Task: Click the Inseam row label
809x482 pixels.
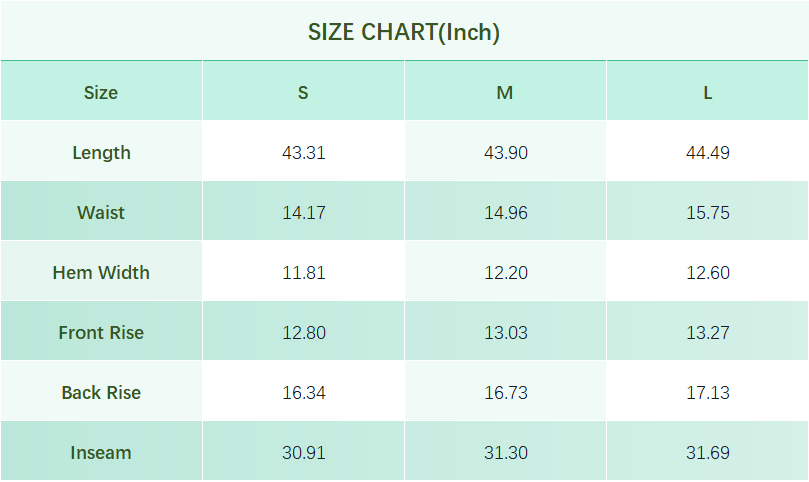Action: coord(101,453)
